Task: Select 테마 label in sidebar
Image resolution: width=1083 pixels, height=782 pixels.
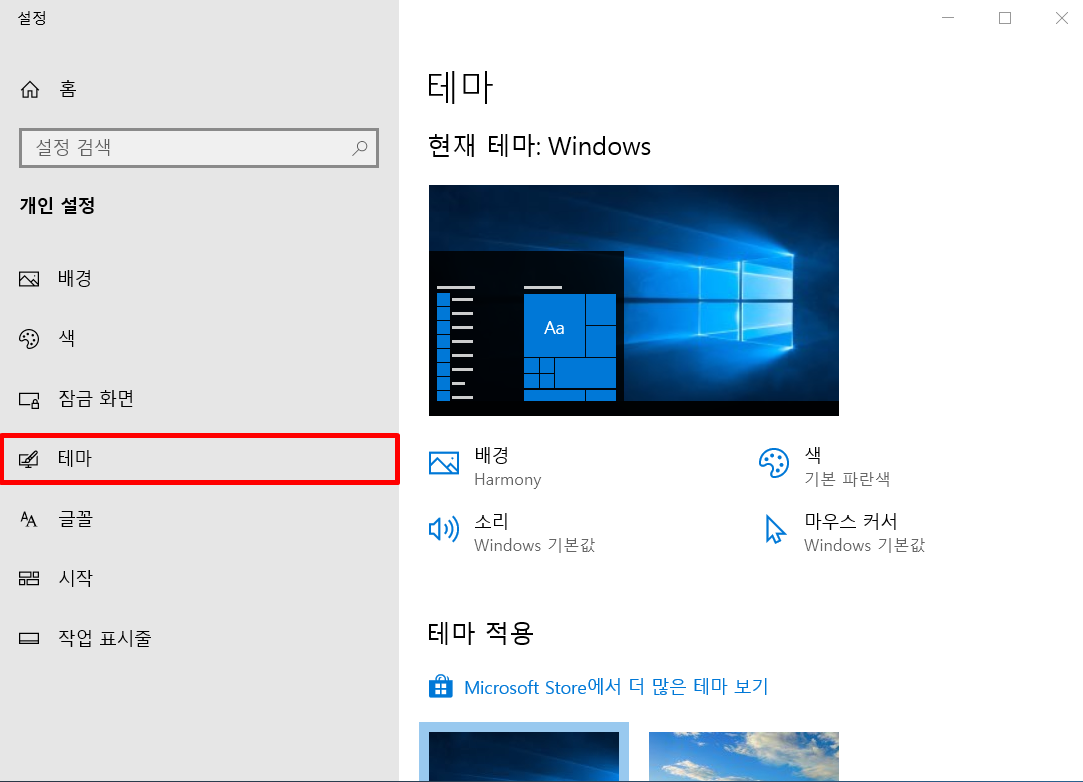Action: pyautogui.click(x=75, y=459)
